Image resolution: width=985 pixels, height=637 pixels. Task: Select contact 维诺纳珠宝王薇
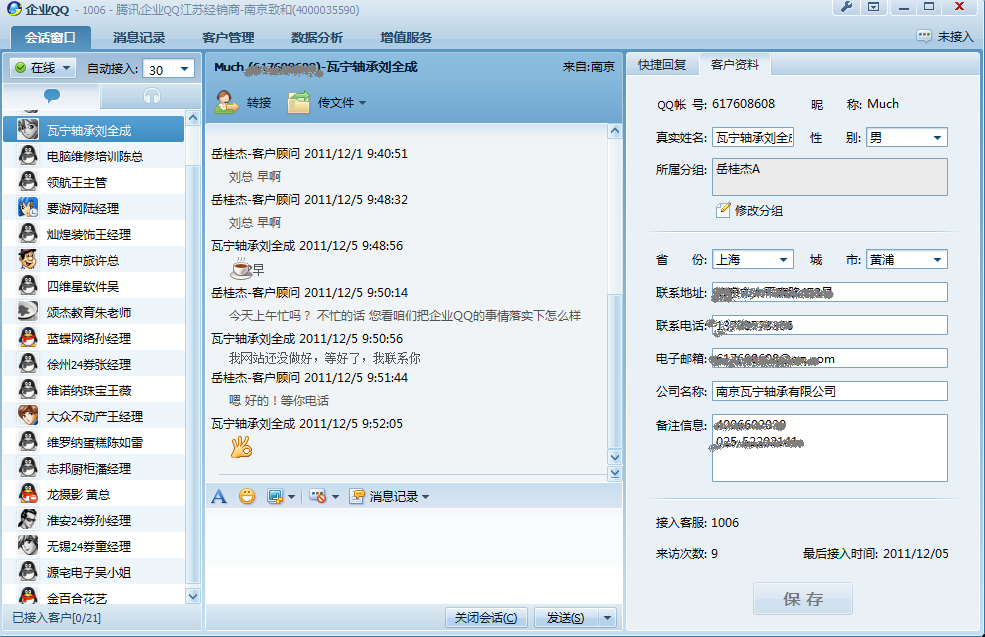click(x=94, y=390)
